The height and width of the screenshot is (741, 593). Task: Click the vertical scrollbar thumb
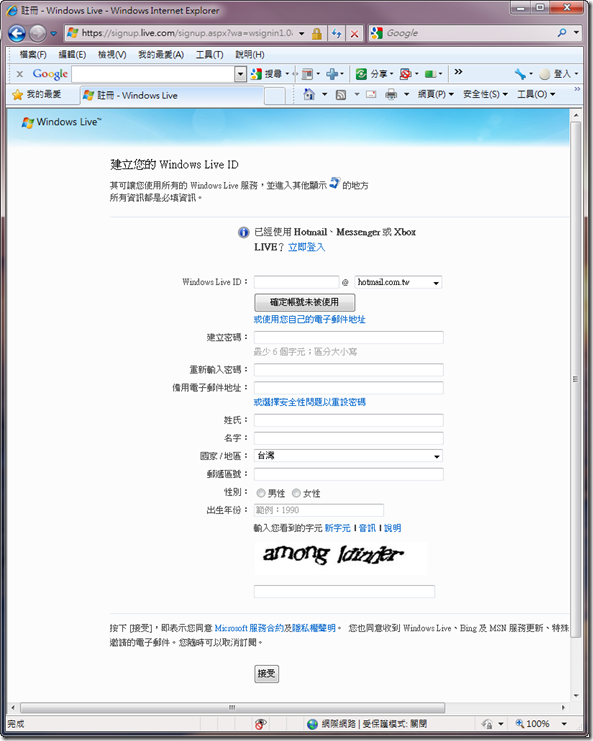click(x=575, y=379)
